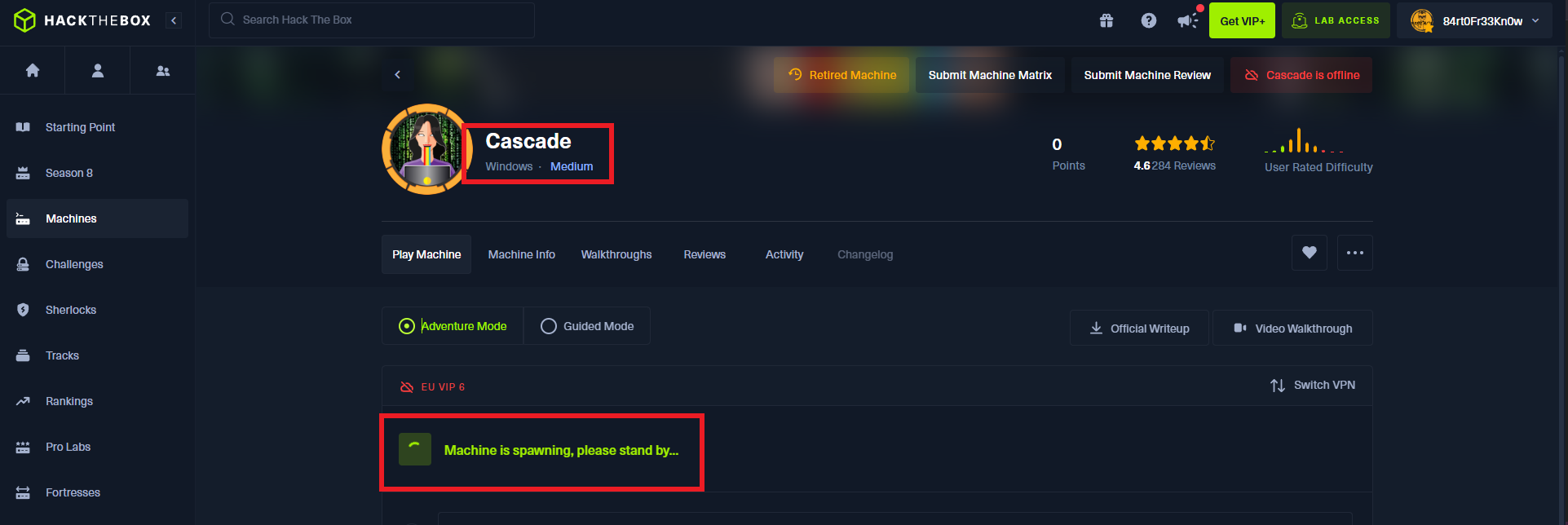The image size is (1568, 525).
Task: Click the Hack The Box logo
Action: pyautogui.click(x=82, y=20)
